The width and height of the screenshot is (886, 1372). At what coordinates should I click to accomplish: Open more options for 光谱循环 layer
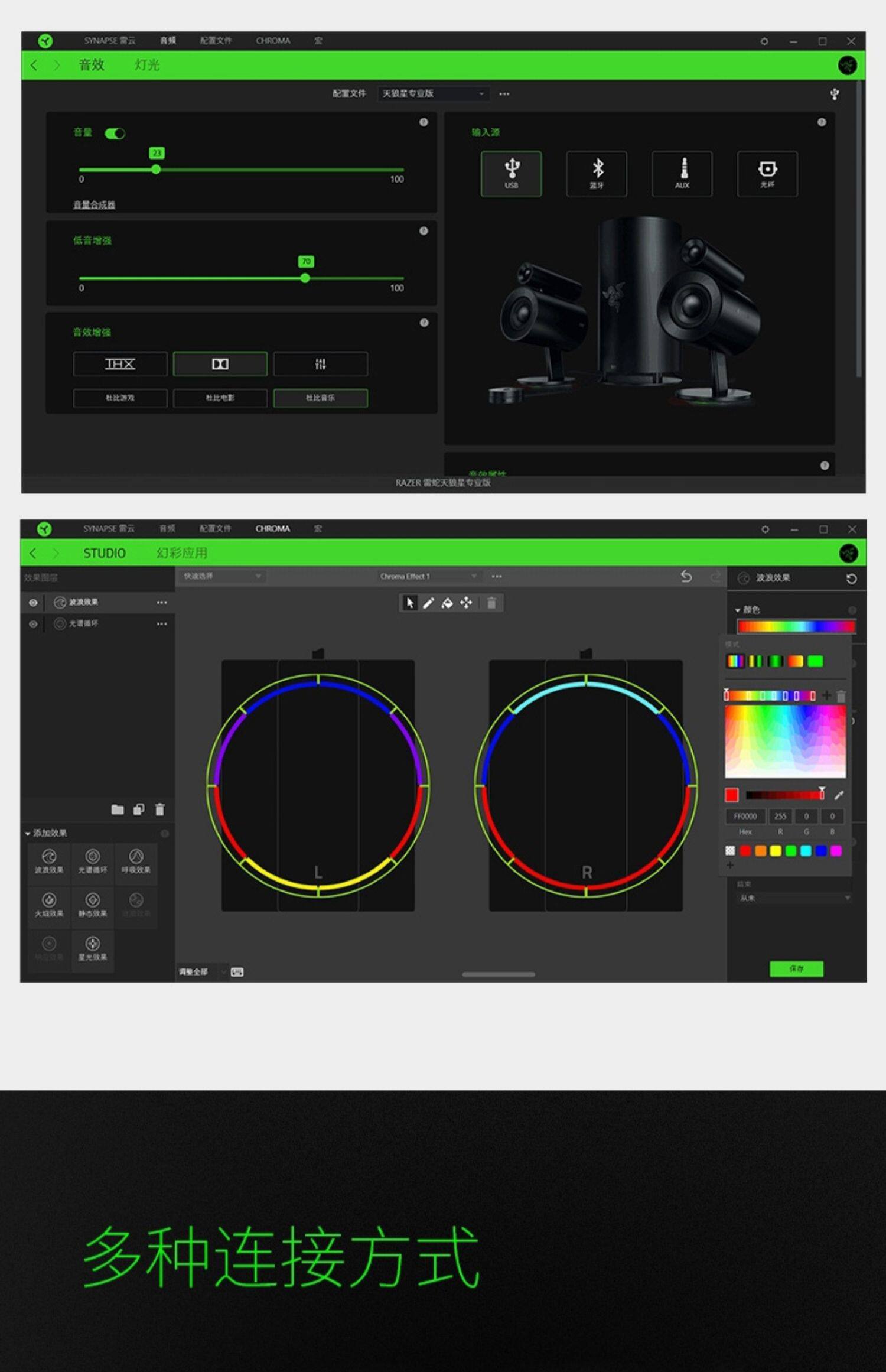[161, 624]
